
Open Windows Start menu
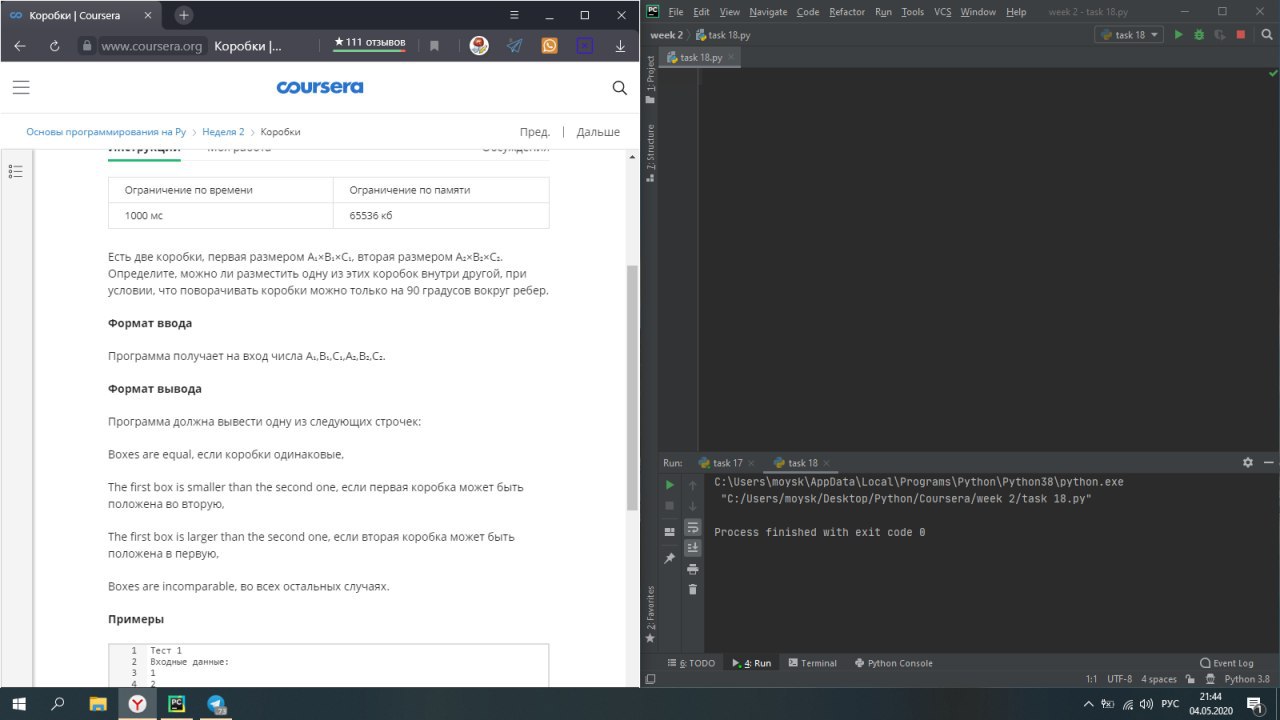coord(19,704)
